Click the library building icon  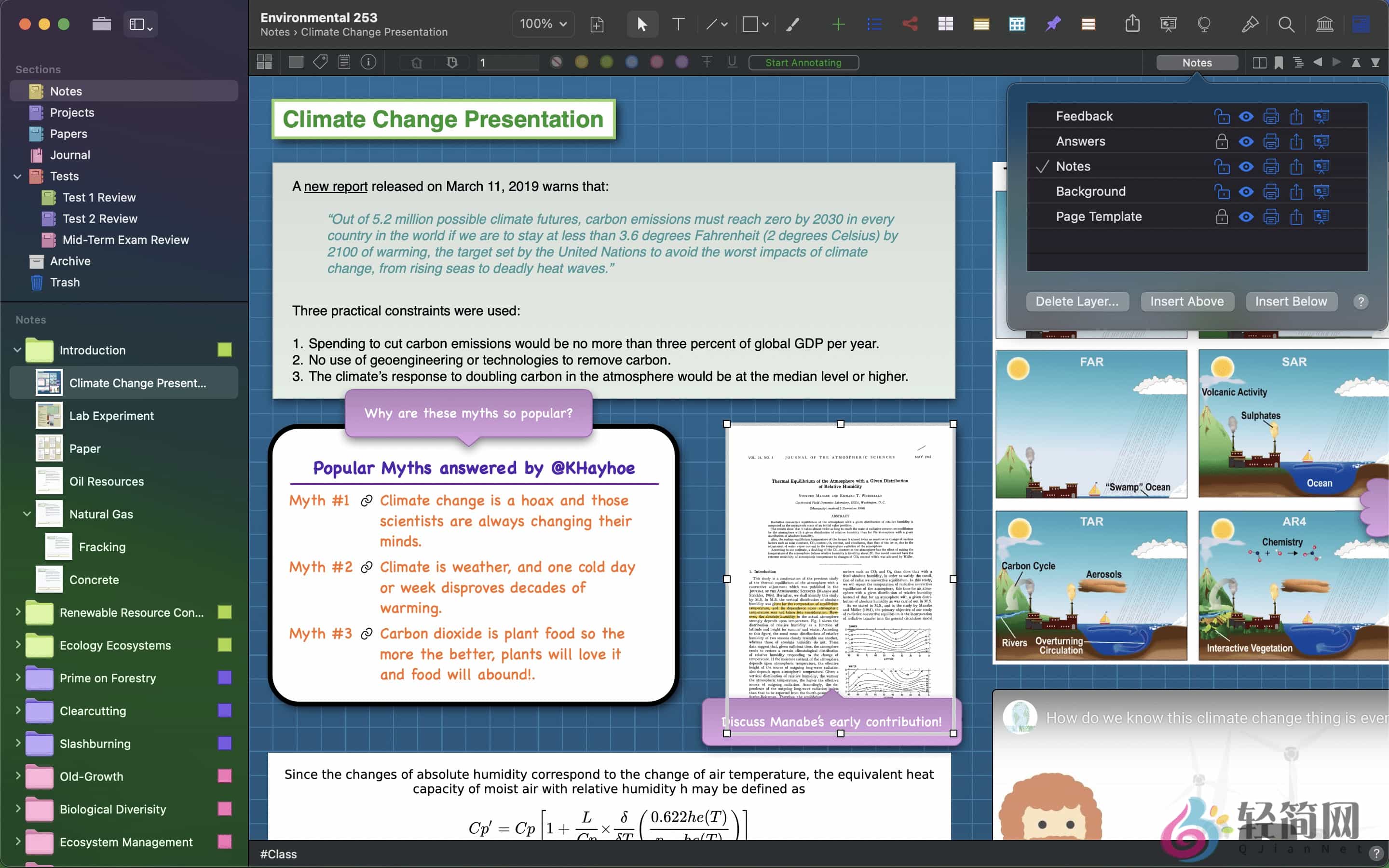point(1324,24)
